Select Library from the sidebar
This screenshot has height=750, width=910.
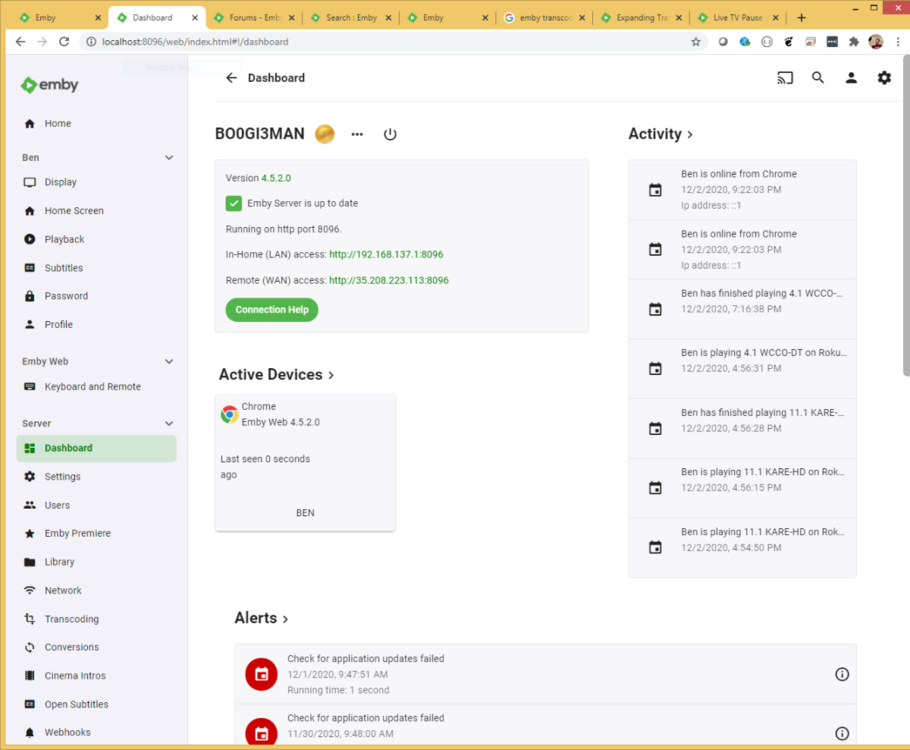(59, 562)
